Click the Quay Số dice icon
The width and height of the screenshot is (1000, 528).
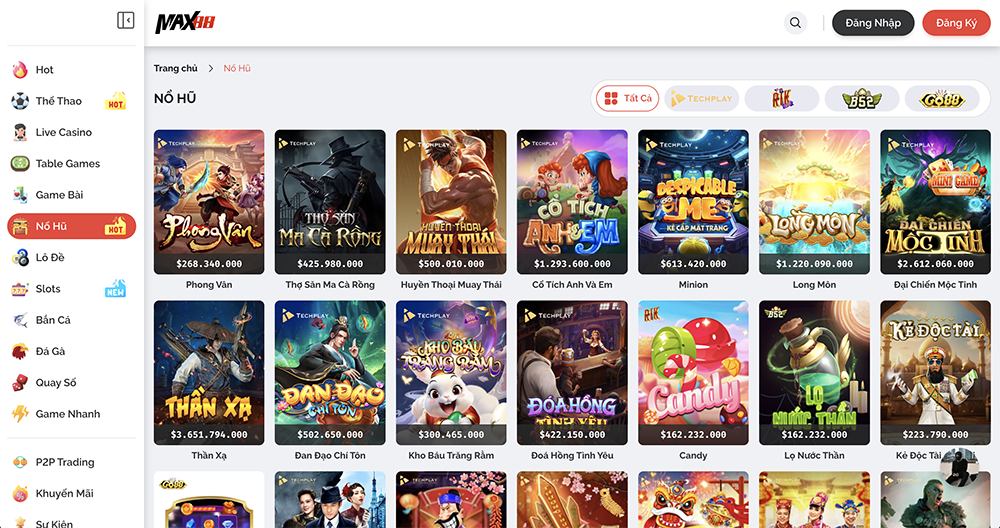[x=20, y=382]
